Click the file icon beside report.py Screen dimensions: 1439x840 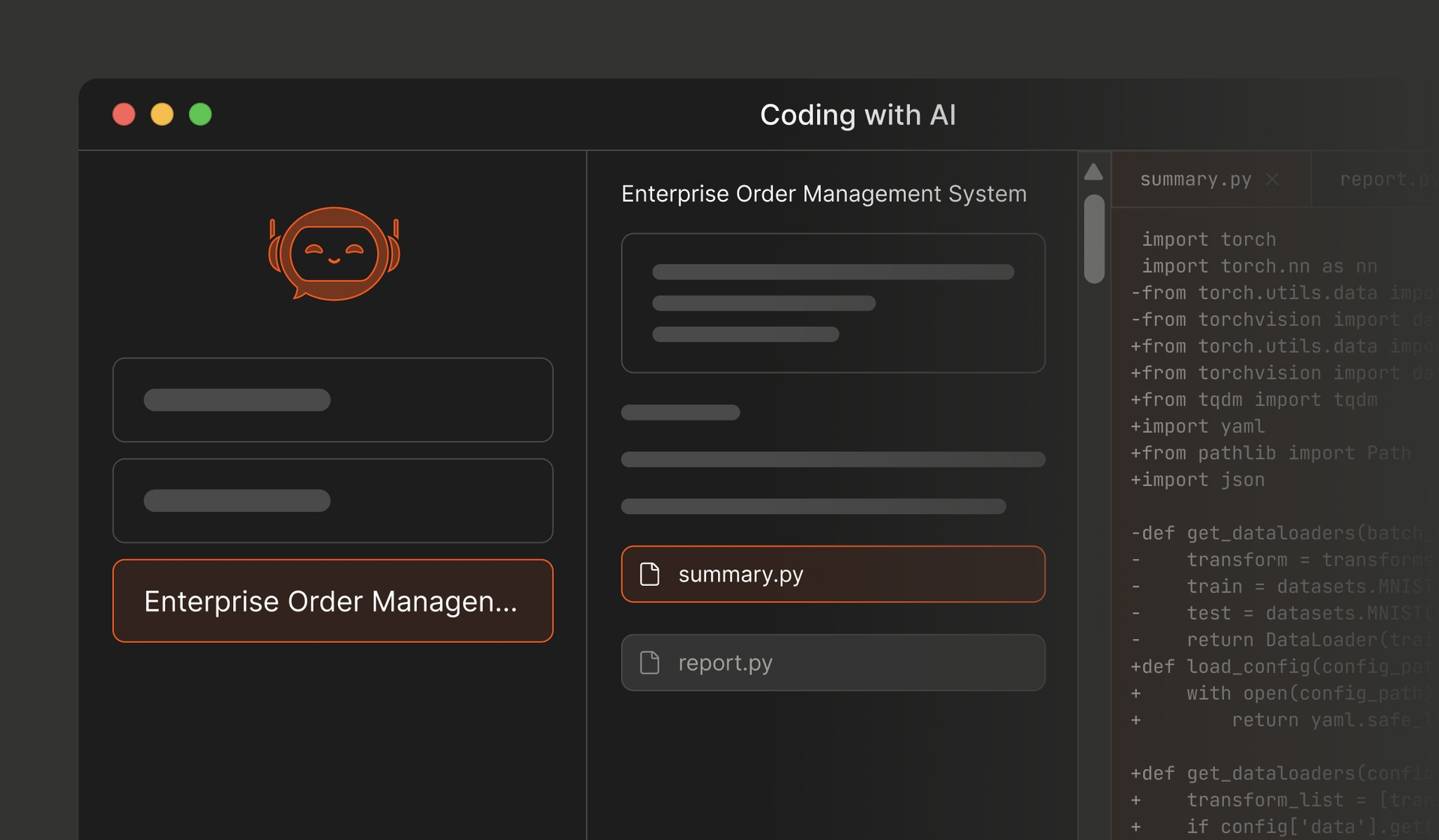click(649, 662)
